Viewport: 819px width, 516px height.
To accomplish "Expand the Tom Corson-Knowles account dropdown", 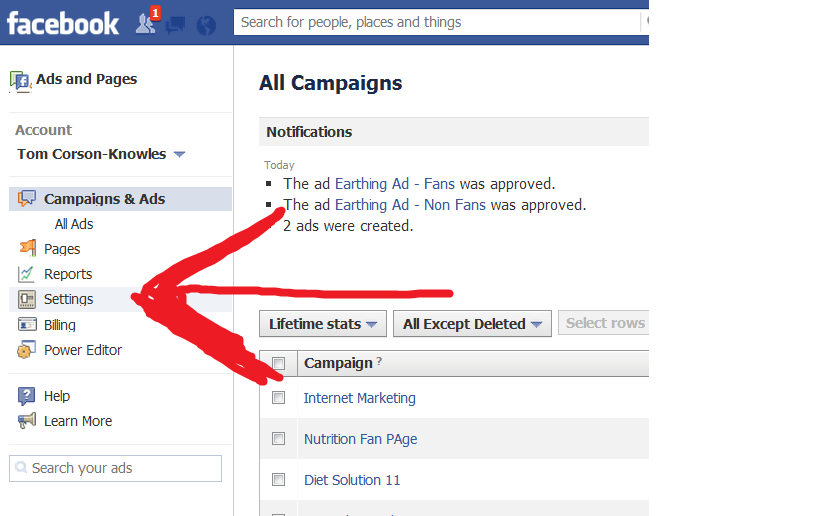I will click(x=179, y=155).
